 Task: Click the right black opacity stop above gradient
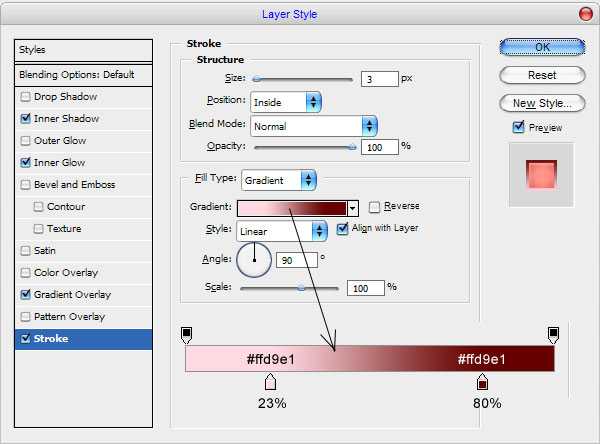553,334
